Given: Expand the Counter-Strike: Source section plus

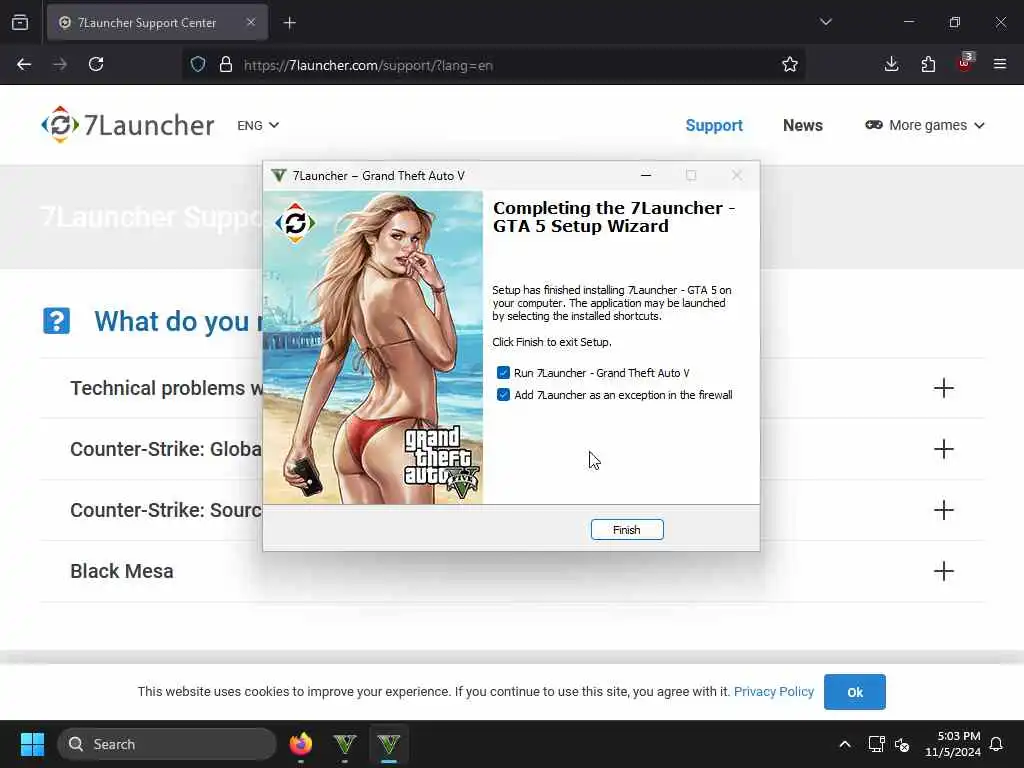Looking at the screenshot, I should (944, 510).
